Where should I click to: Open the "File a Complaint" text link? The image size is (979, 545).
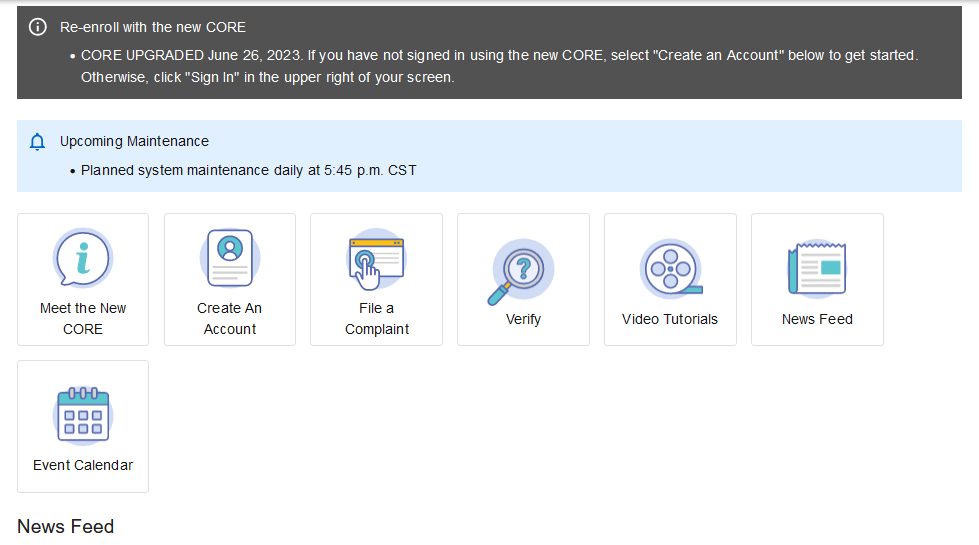point(377,318)
